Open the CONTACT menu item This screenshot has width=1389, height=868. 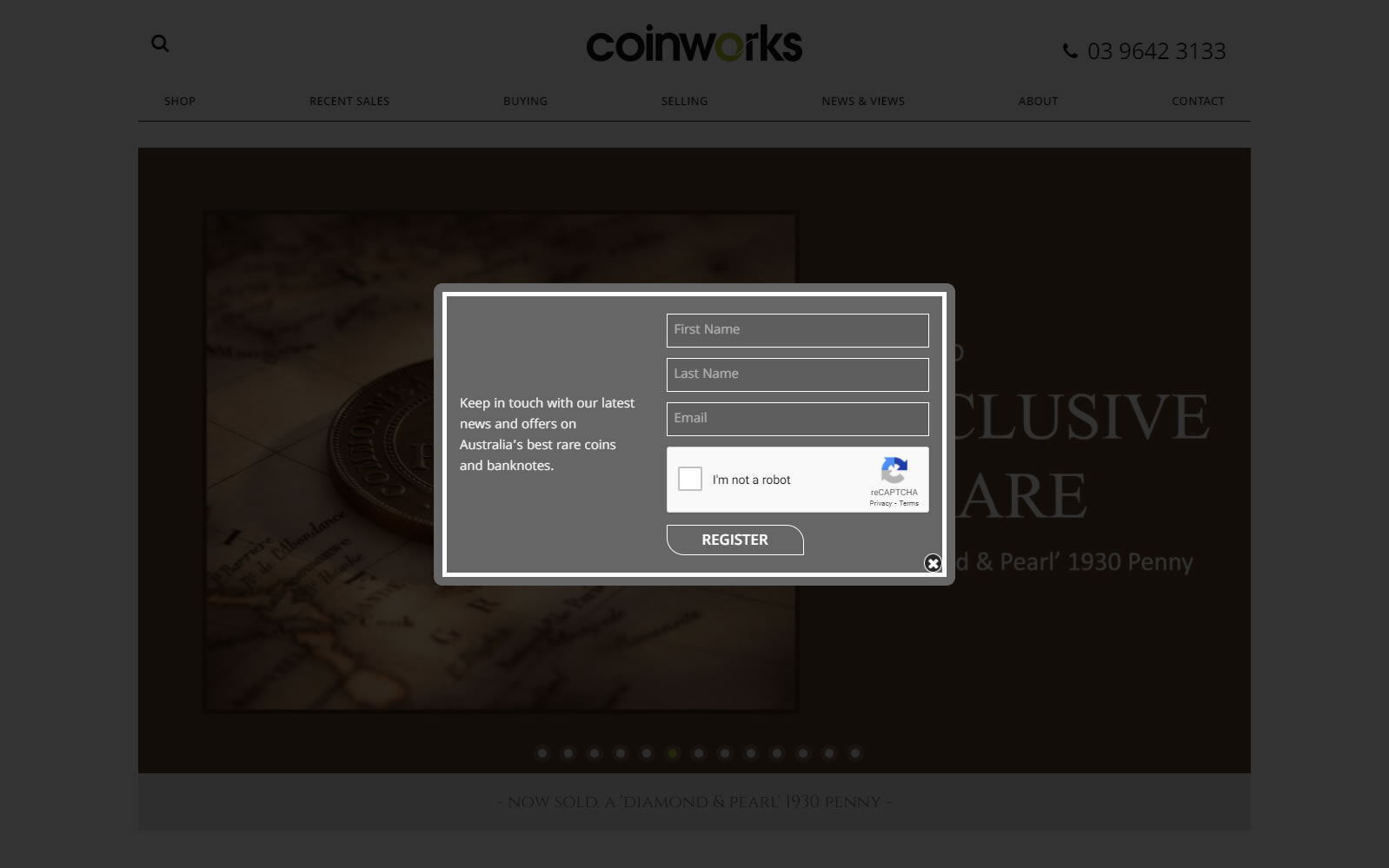1198,101
